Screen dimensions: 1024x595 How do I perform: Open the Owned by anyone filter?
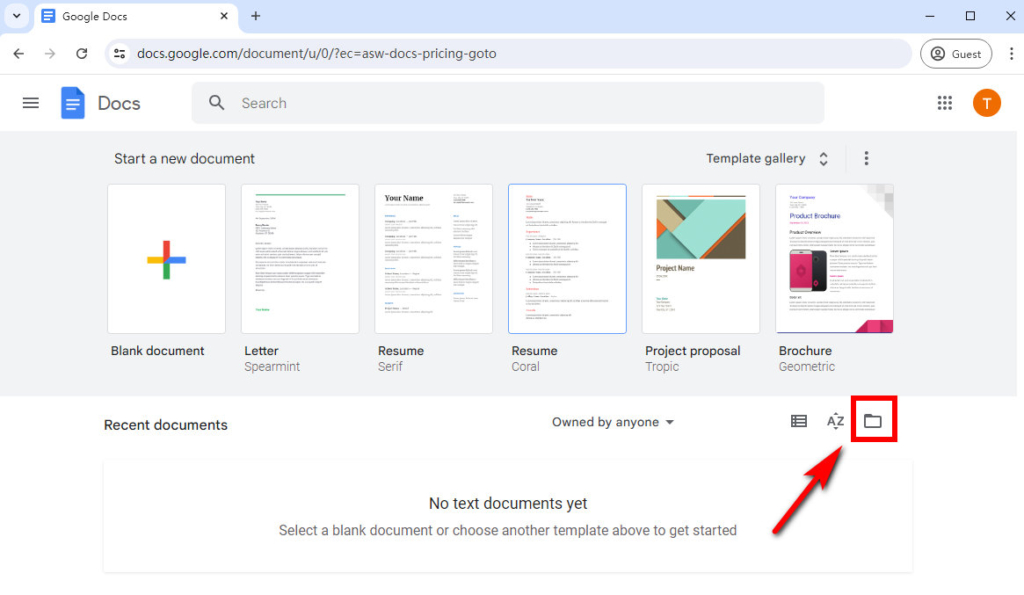[612, 422]
